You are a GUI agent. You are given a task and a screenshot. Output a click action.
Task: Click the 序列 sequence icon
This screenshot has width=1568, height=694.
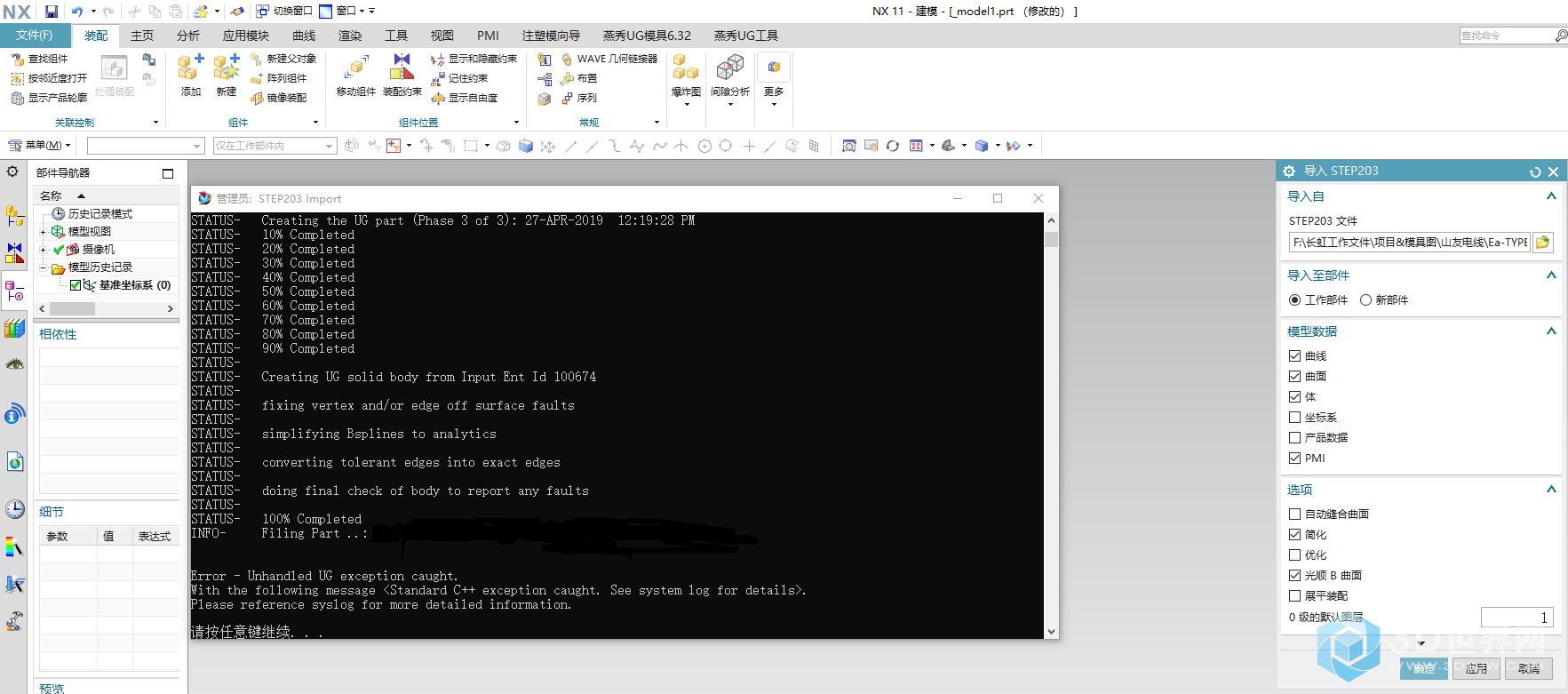(579, 98)
